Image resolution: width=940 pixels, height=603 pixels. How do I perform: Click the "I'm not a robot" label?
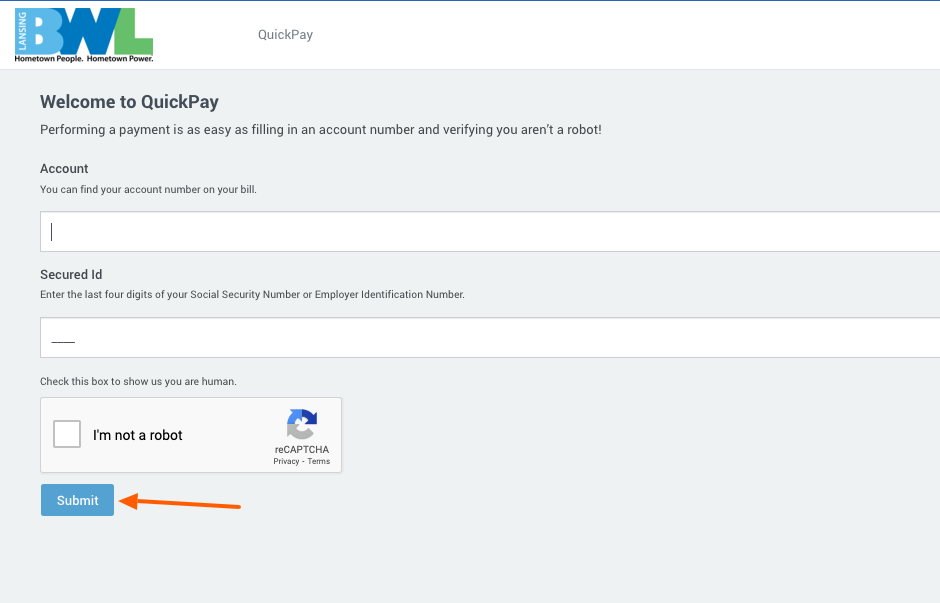[x=137, y=435]
